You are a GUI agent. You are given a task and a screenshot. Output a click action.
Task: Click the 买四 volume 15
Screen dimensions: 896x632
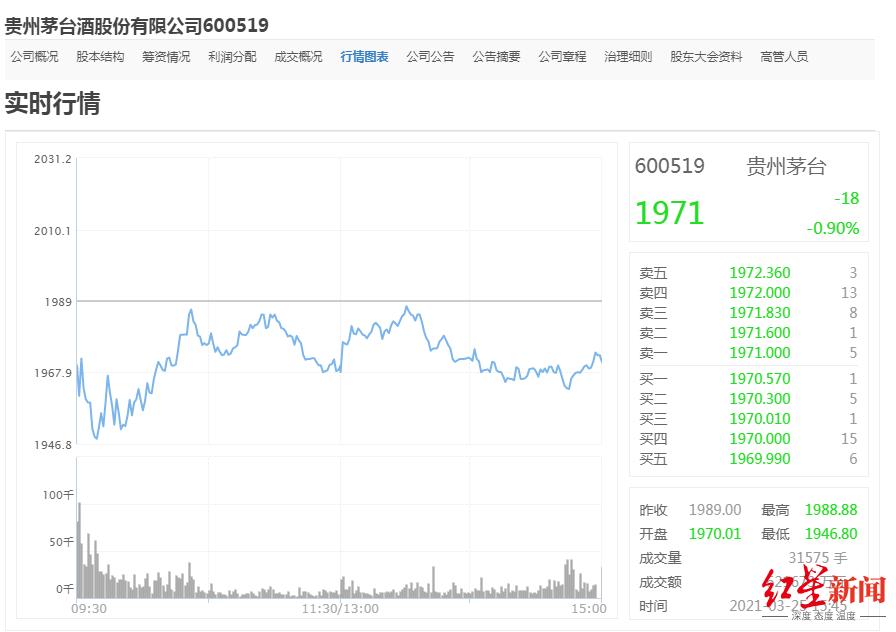(849, 438)
